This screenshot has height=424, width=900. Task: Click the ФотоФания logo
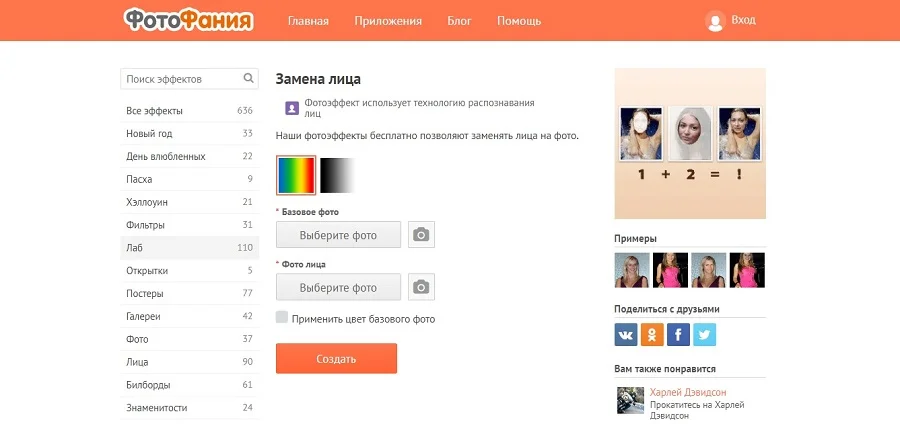(x=188, y=20)
